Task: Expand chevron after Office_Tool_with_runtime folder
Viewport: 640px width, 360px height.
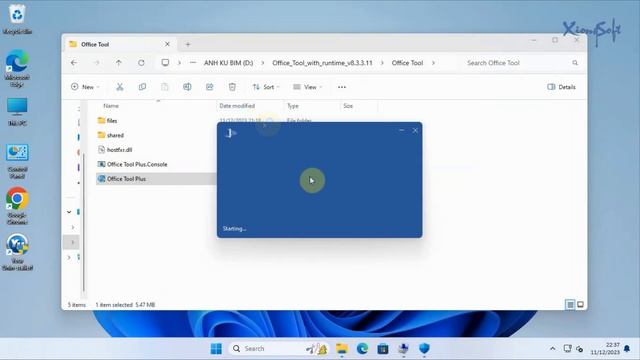Action: click(x=382, y=63)
